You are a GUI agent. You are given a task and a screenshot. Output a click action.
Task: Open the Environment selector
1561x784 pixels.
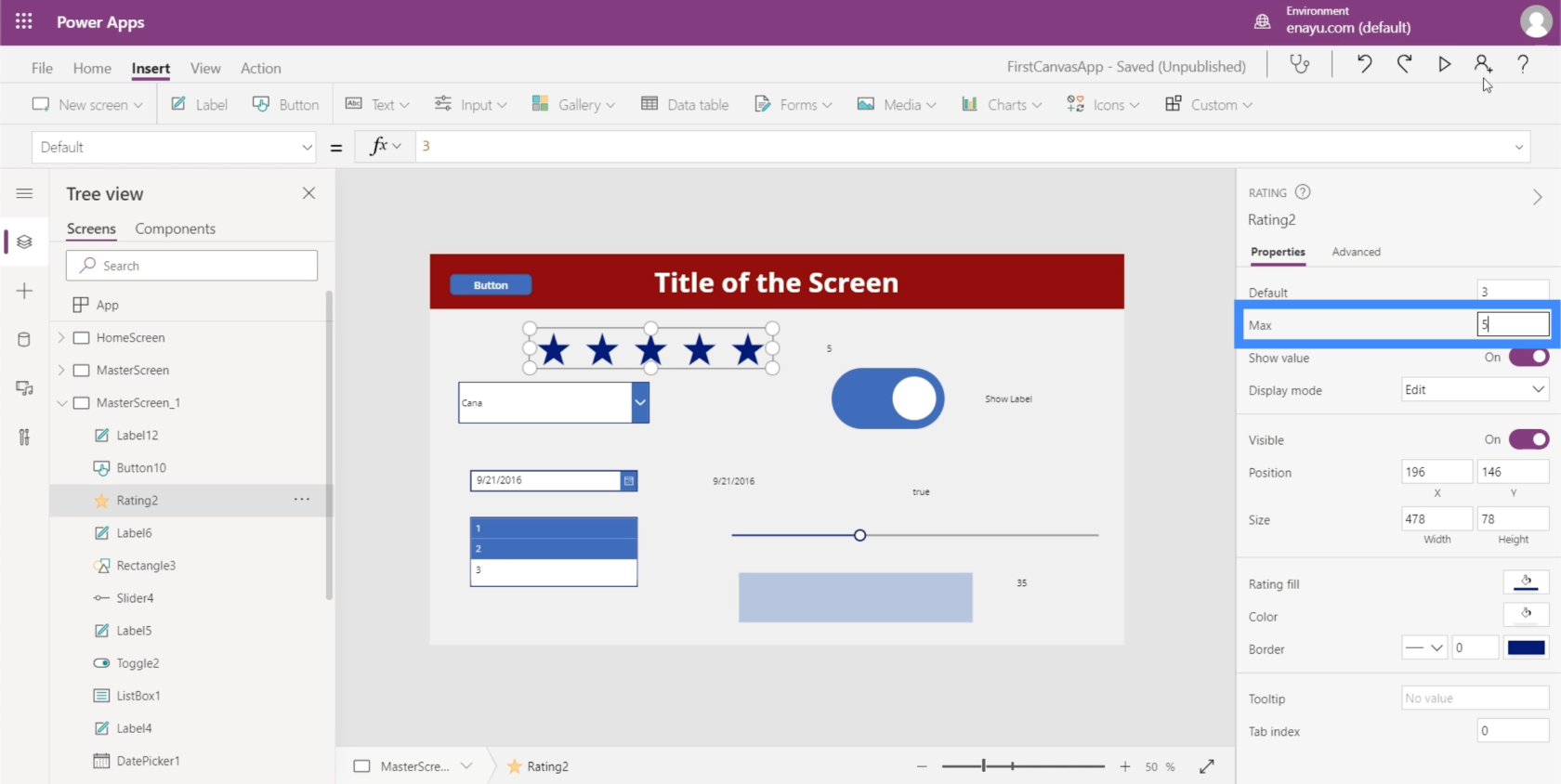[x=1333, y=20]
